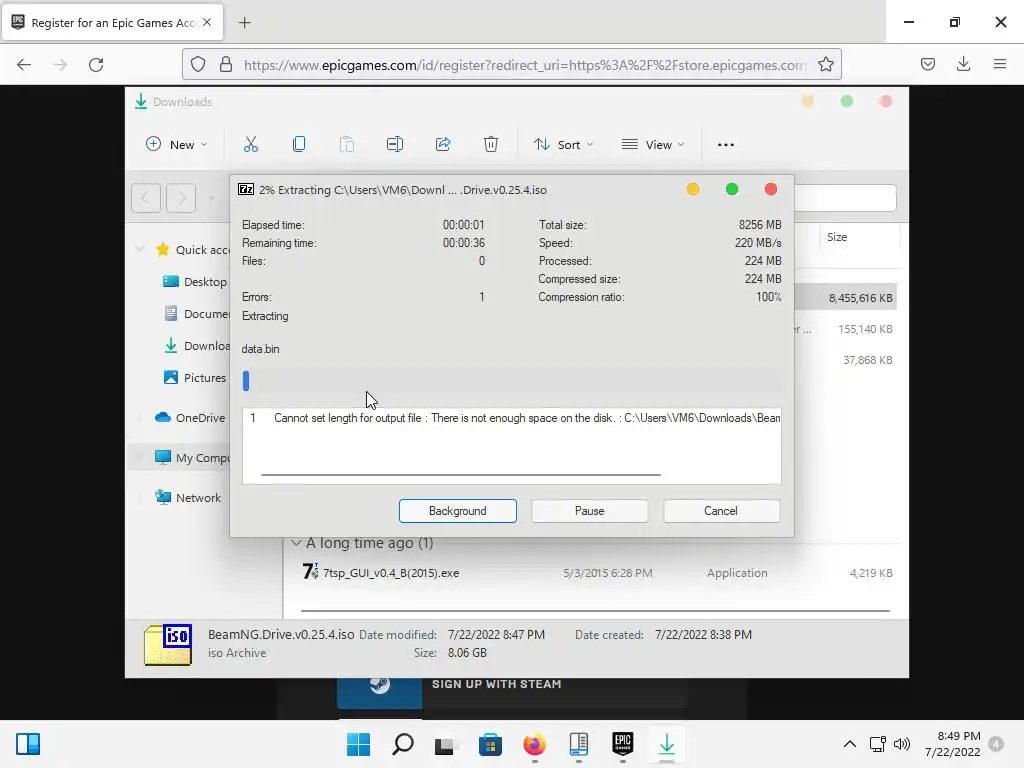This screenshot has width=1024, height=768.
Task: Collapse the Quick access tree node
Action: [x=140, y=249]
